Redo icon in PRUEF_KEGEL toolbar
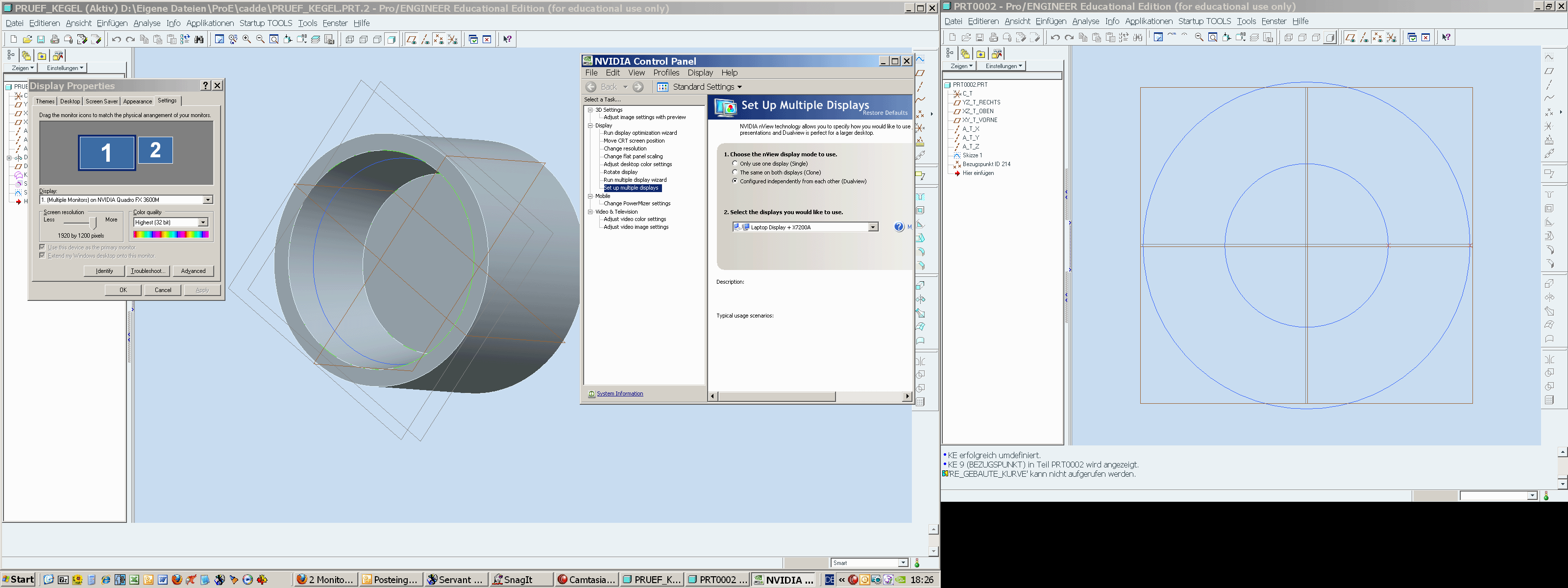Viewport: 1568px width, 588px height. click(x=130, y=40)
